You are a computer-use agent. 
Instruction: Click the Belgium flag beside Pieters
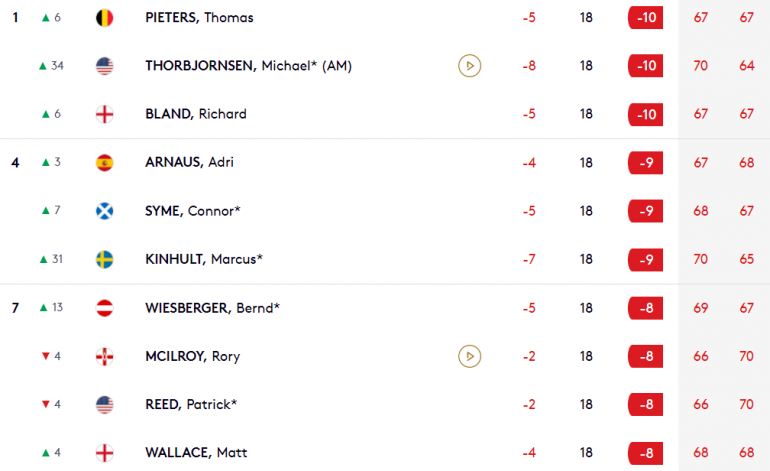coord(105,18)
